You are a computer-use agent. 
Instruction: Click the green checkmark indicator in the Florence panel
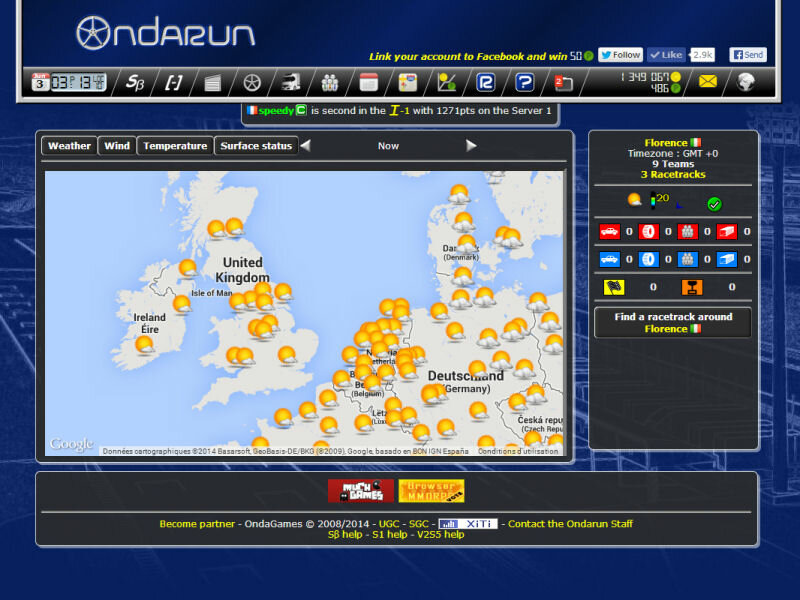point(714,203)
